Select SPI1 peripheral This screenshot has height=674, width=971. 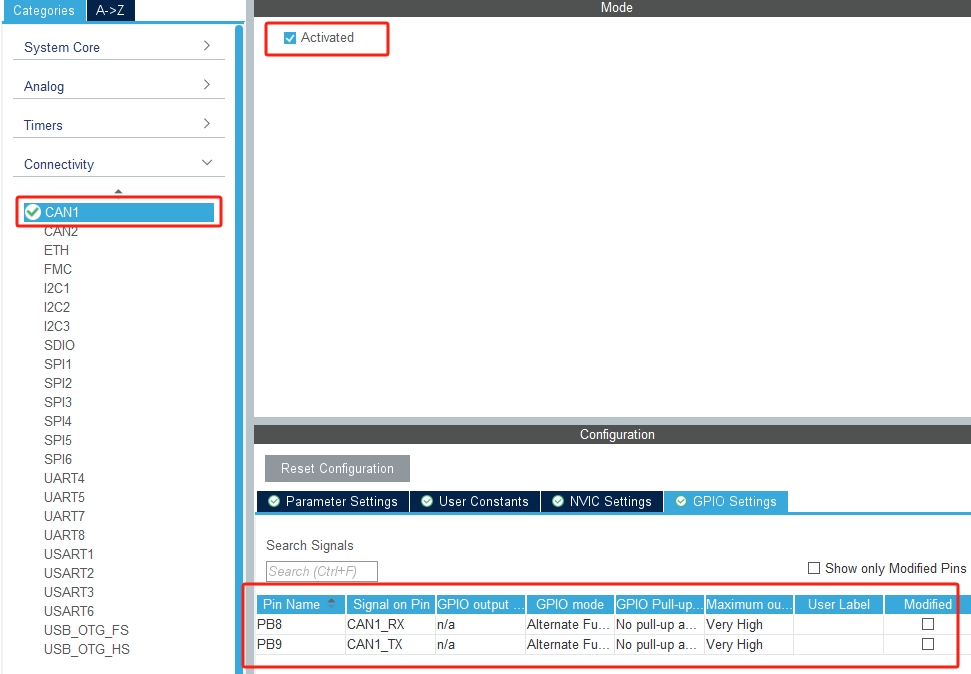(x=58, y=364)
